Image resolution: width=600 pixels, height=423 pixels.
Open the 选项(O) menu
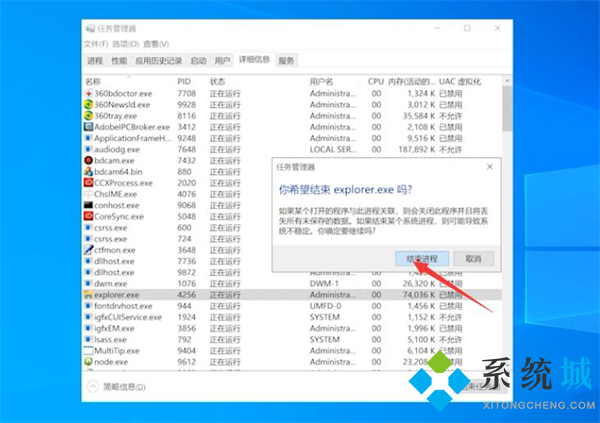[x=126, y=44]
